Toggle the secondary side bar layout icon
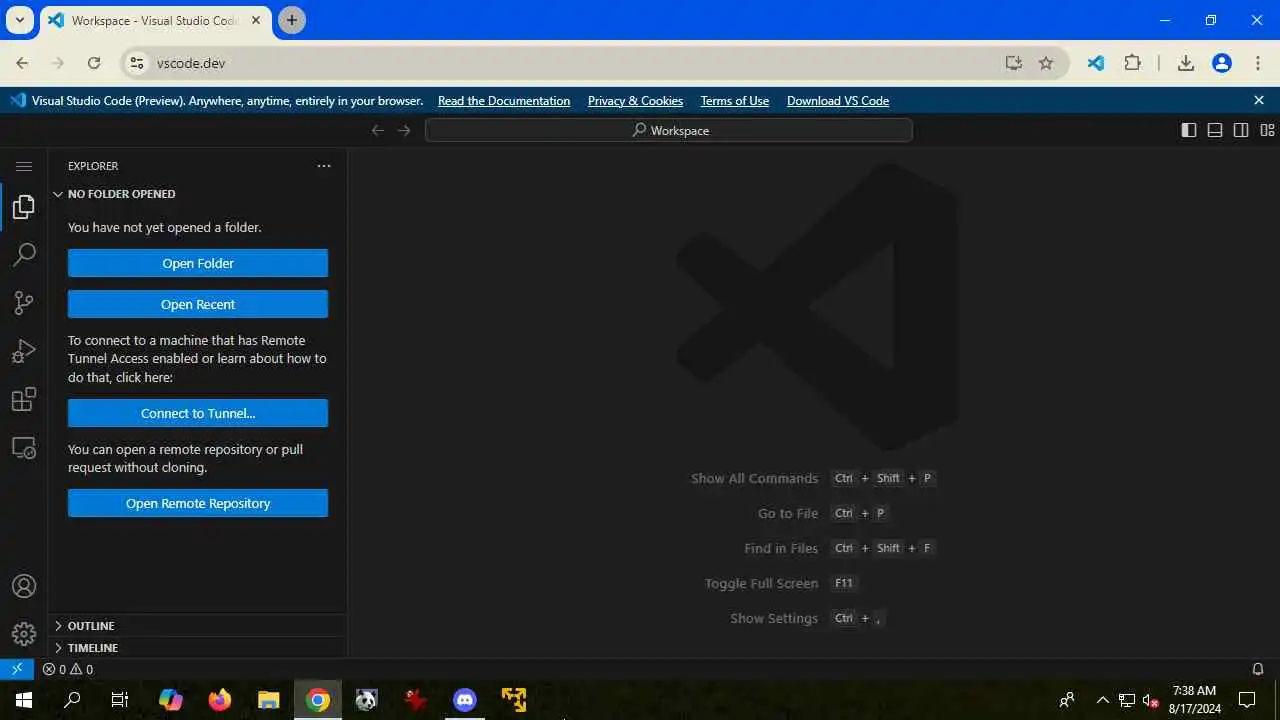This screenshot has height=720, width=1280. (x=1241, y=130)
